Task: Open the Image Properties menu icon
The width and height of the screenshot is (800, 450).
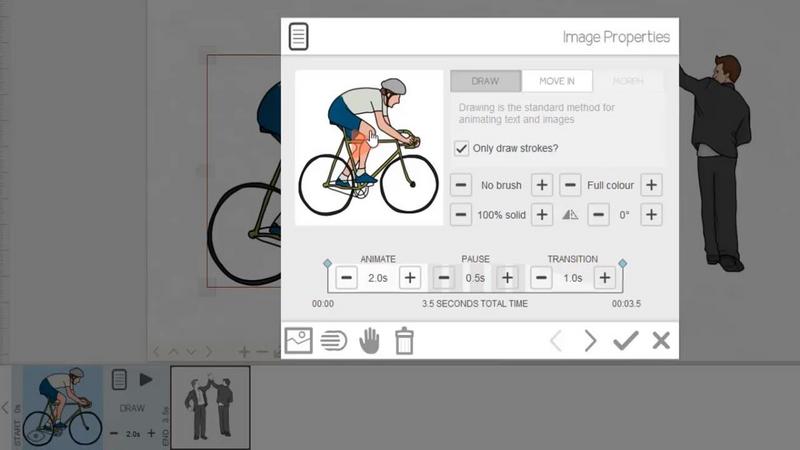Action: 298,36
